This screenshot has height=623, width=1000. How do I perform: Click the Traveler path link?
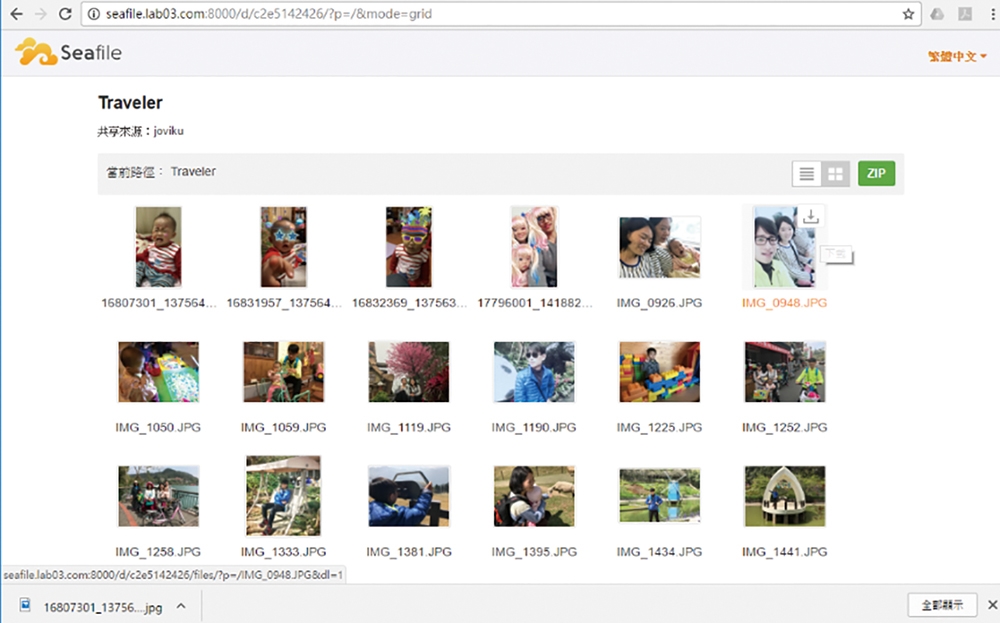click(x=193, y=172)
